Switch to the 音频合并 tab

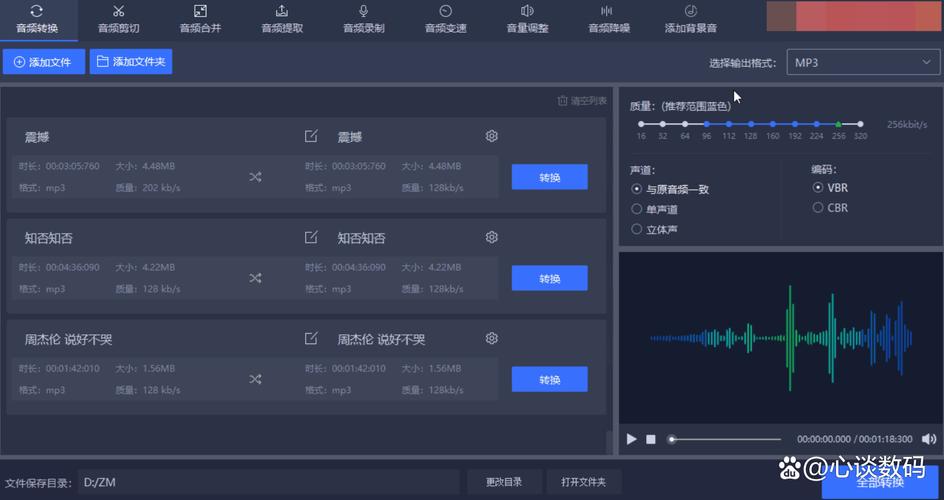click(200, 20)
